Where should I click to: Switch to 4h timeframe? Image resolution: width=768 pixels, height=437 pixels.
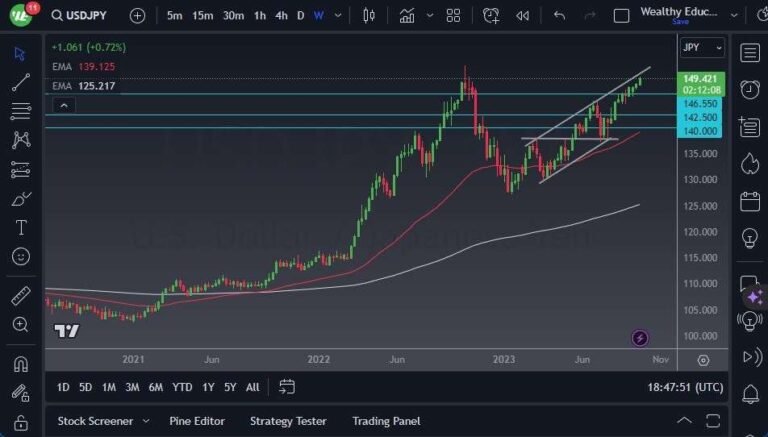click(x=281, y=16)
